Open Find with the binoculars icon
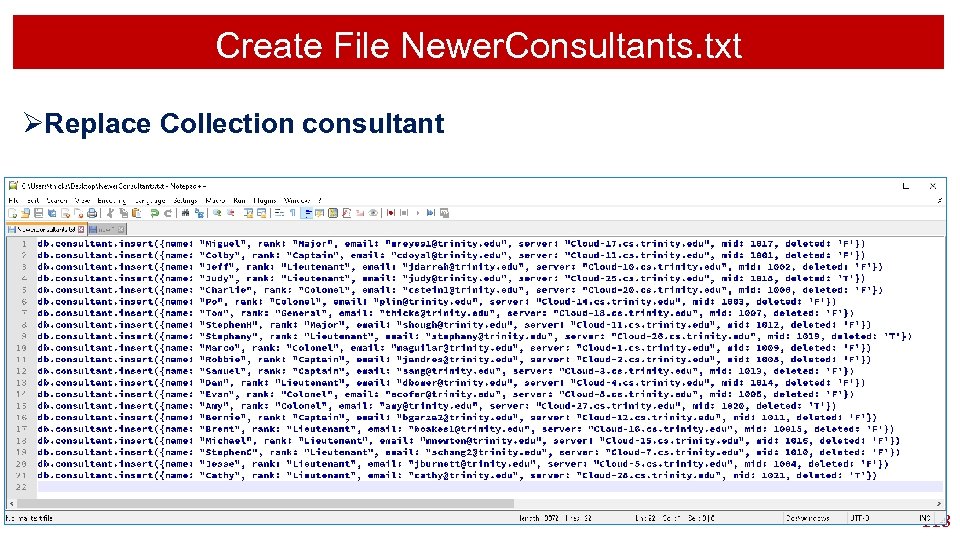The image size is (960, 540). (x=186, y=213)
